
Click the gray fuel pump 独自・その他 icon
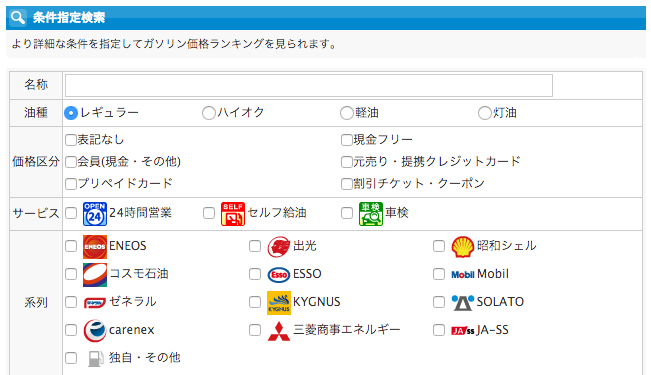[x=95, y=358]
